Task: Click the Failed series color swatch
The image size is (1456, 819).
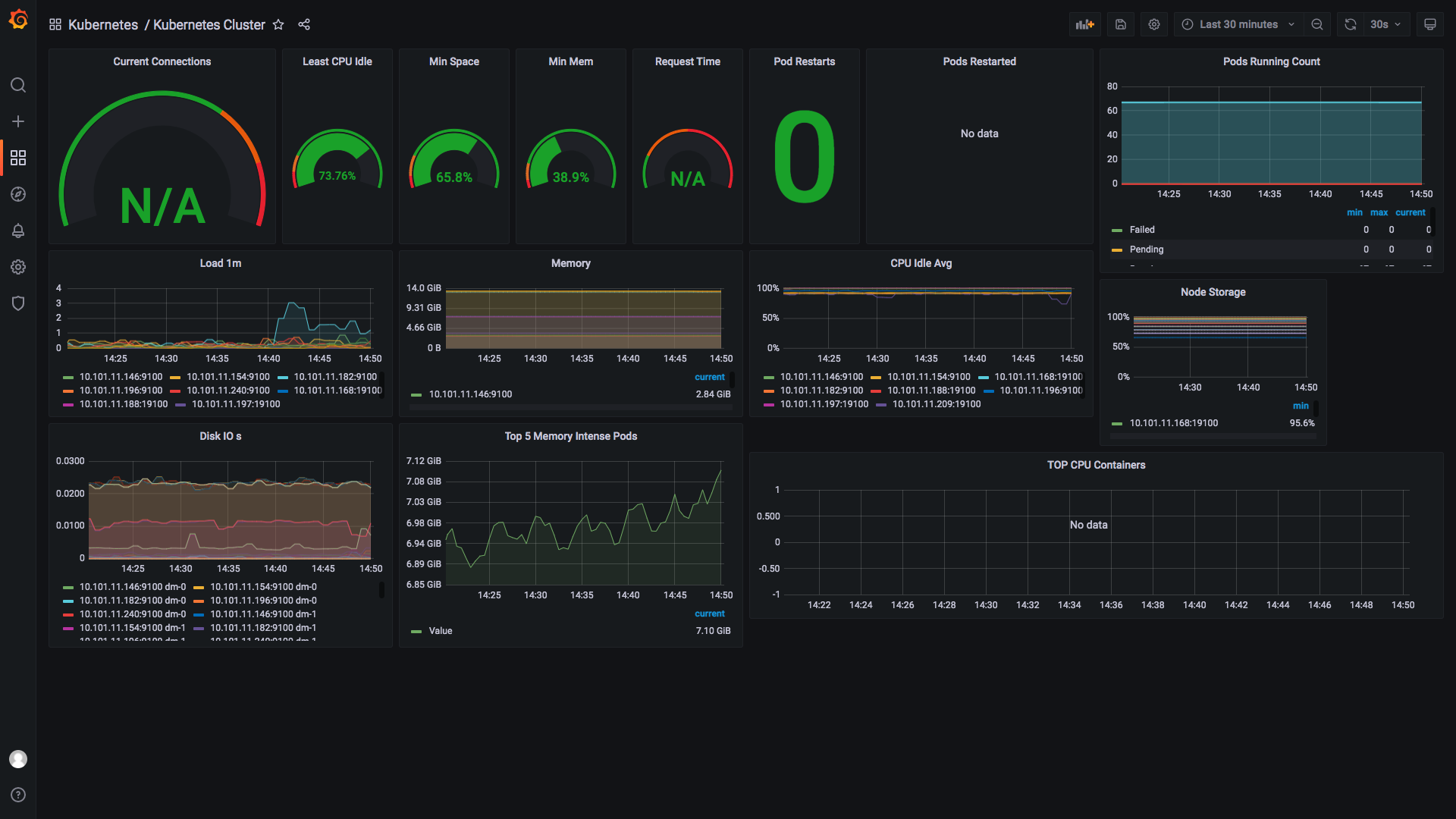Action: tap(1116, 230)
